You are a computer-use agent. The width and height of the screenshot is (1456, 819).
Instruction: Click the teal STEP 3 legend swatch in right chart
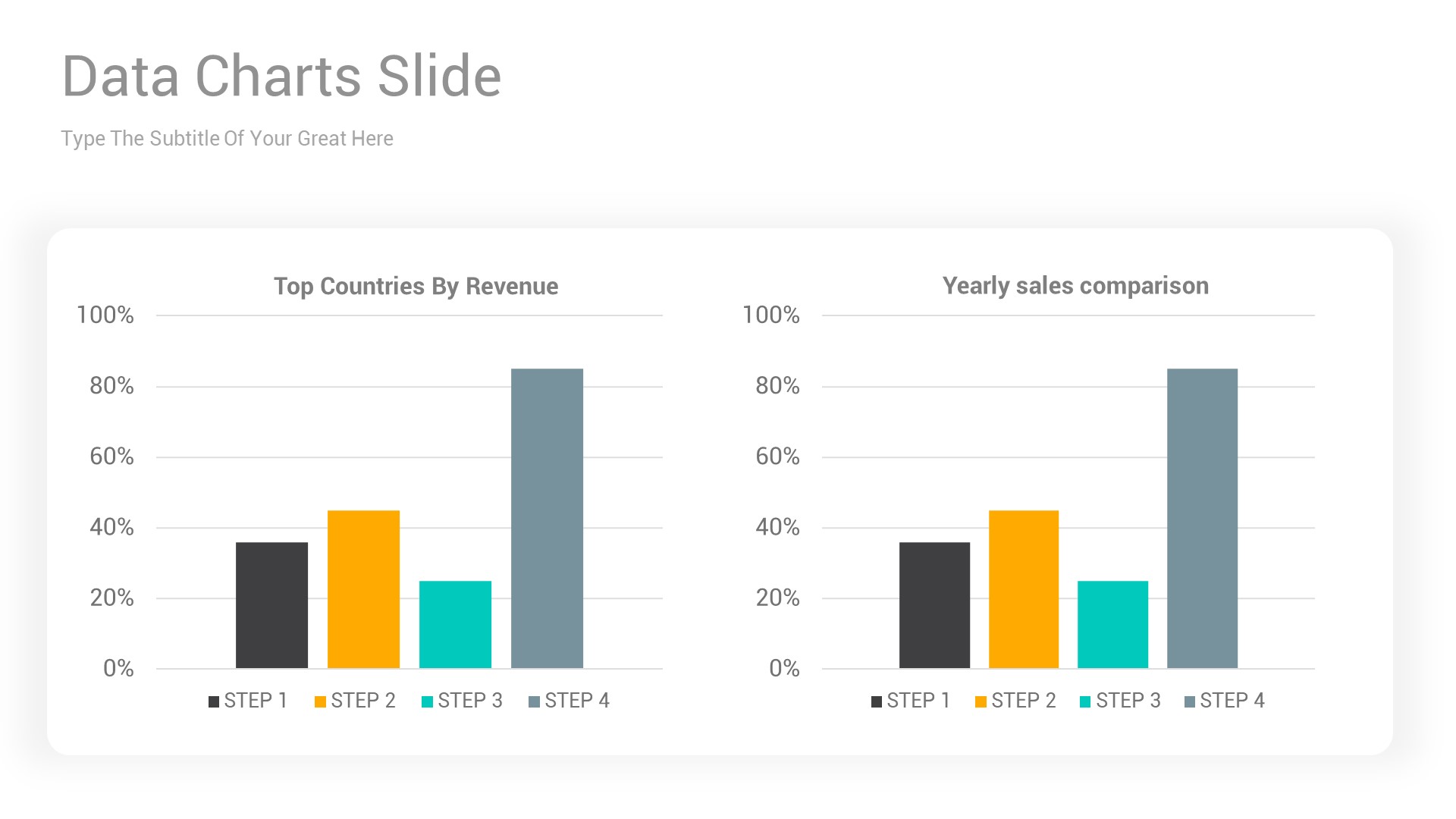pos(1085,701)
